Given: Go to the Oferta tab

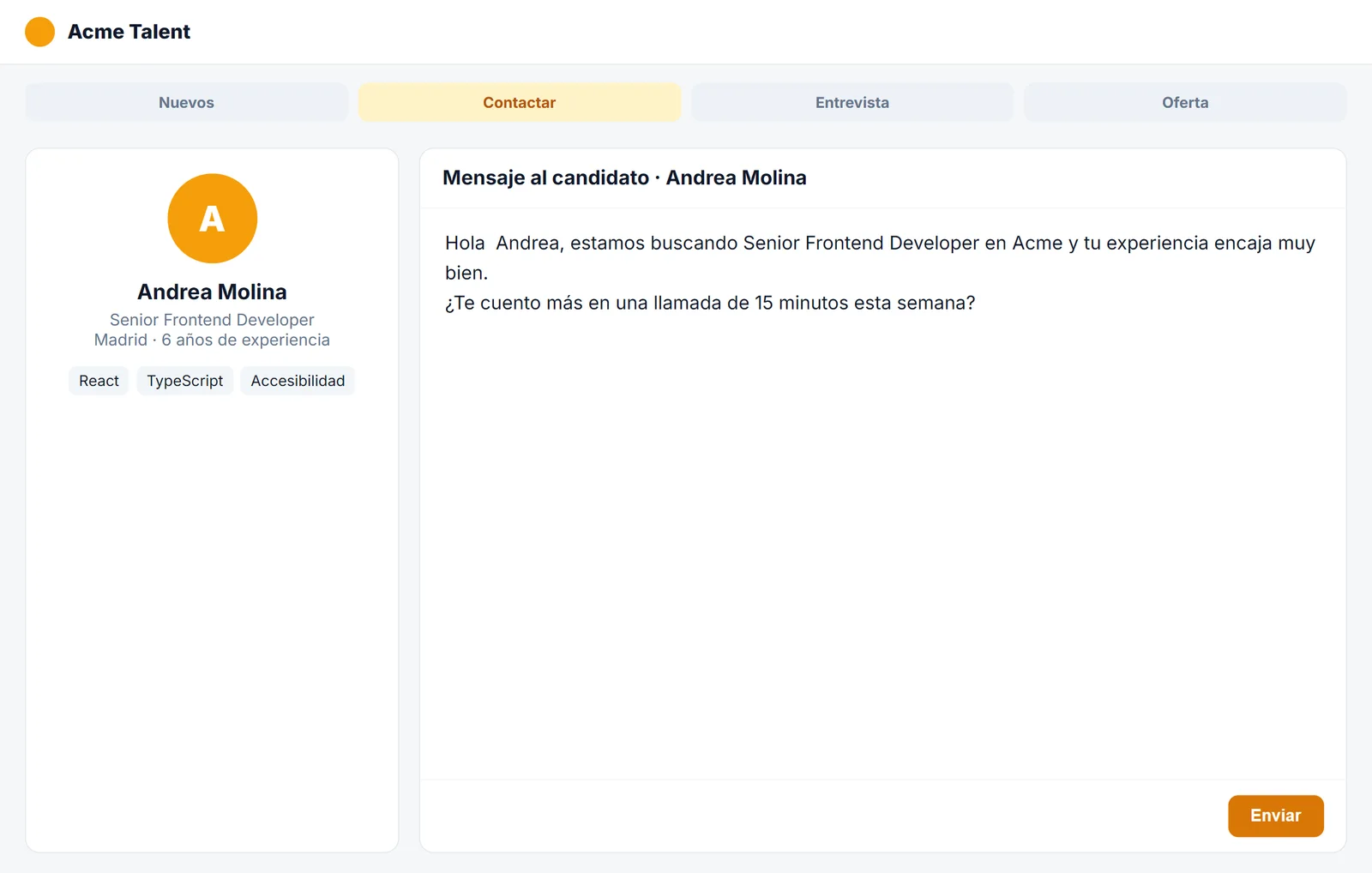Looking at the screenshot, I should [x=1185, y=102].
